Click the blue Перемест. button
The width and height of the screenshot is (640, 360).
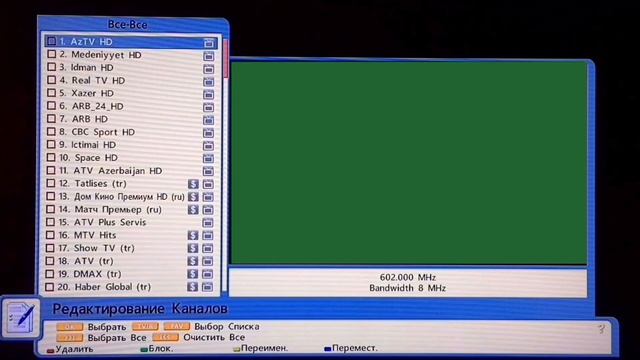(x=351, y=348)
